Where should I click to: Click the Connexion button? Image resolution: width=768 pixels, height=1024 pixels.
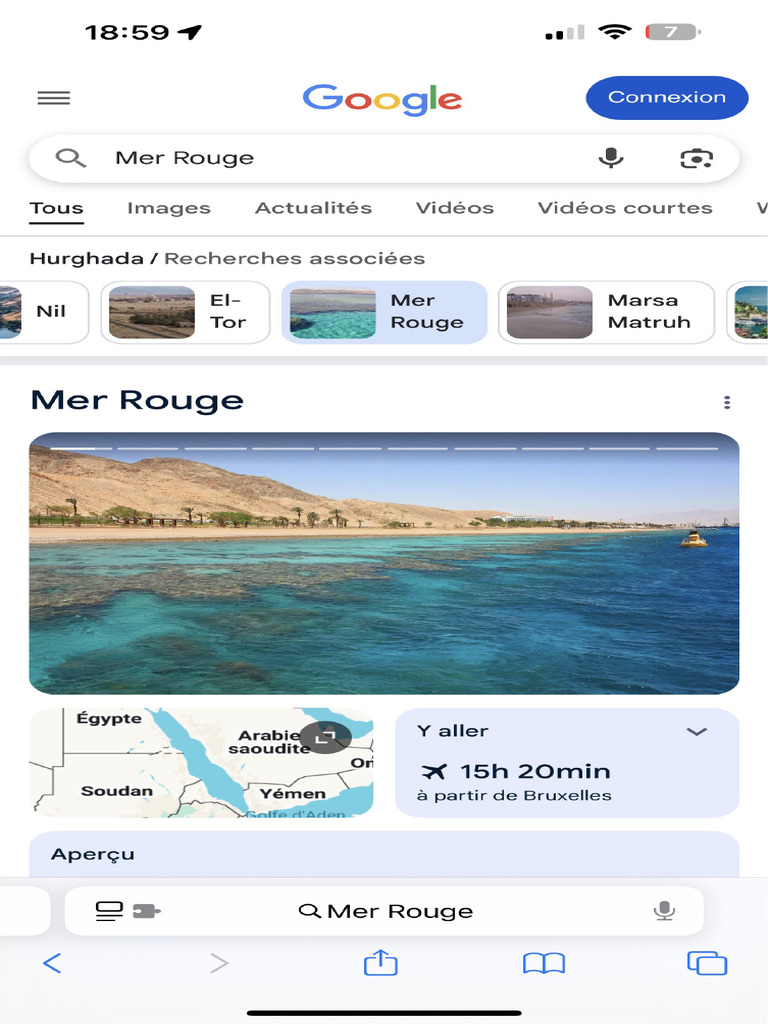(667, 98)
